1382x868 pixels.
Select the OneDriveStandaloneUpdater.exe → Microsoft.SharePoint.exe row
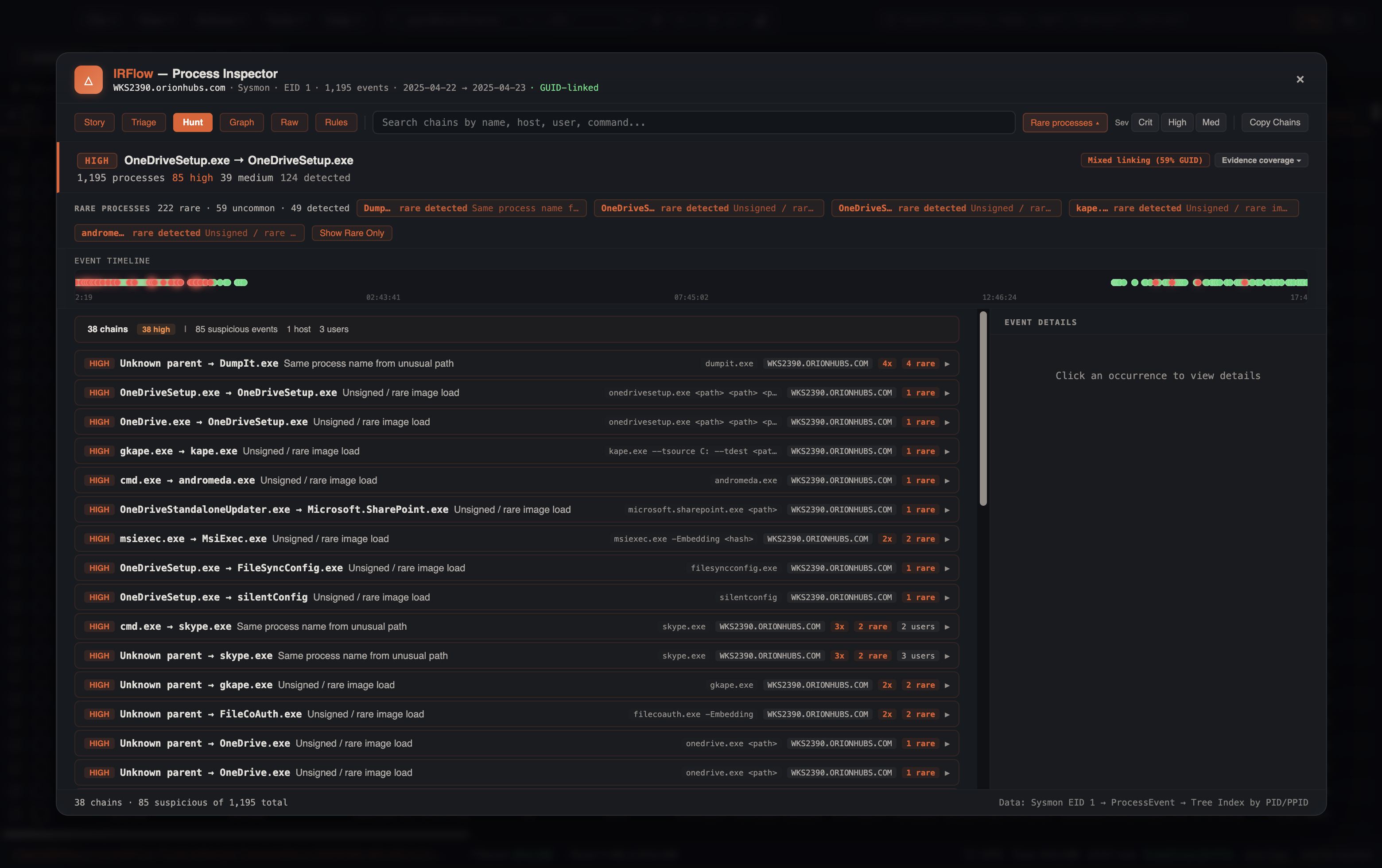point(516,509)
